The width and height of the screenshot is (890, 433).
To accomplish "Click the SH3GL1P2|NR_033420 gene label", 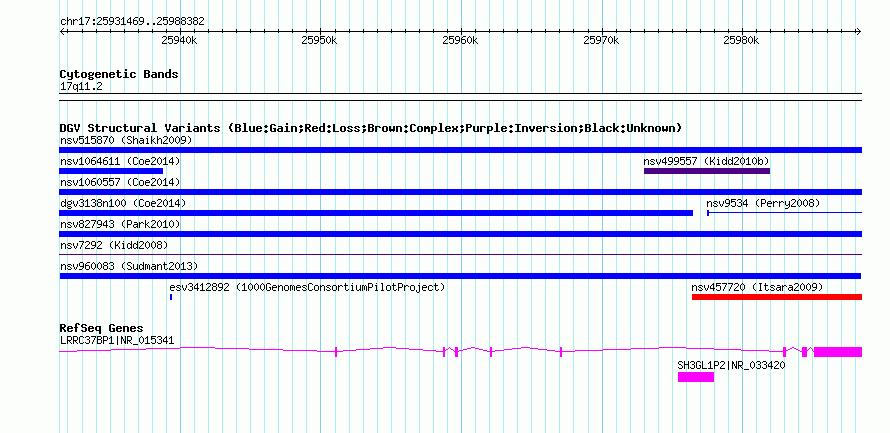I will pos(732,365).
